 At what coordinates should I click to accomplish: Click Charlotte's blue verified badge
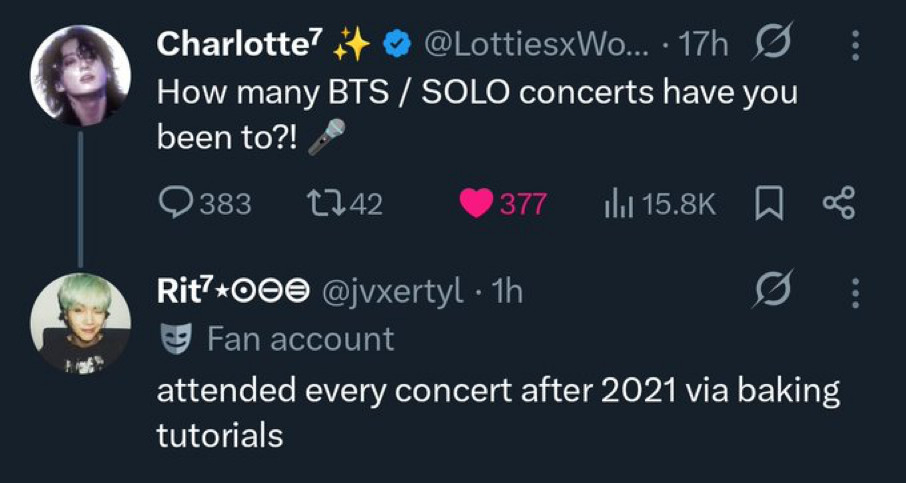397,46
